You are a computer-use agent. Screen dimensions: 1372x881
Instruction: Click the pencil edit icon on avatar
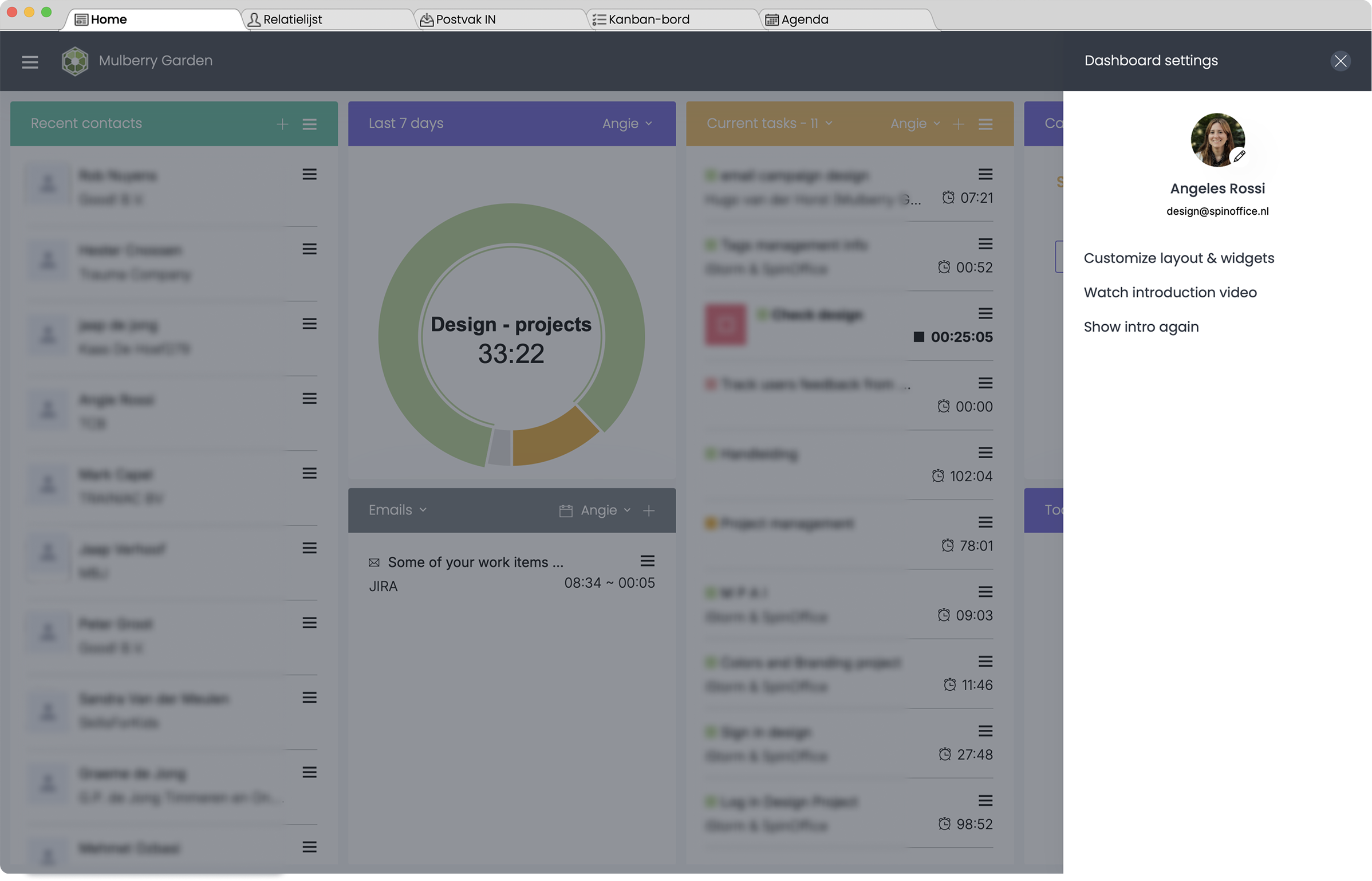(x=1239, y=156)
